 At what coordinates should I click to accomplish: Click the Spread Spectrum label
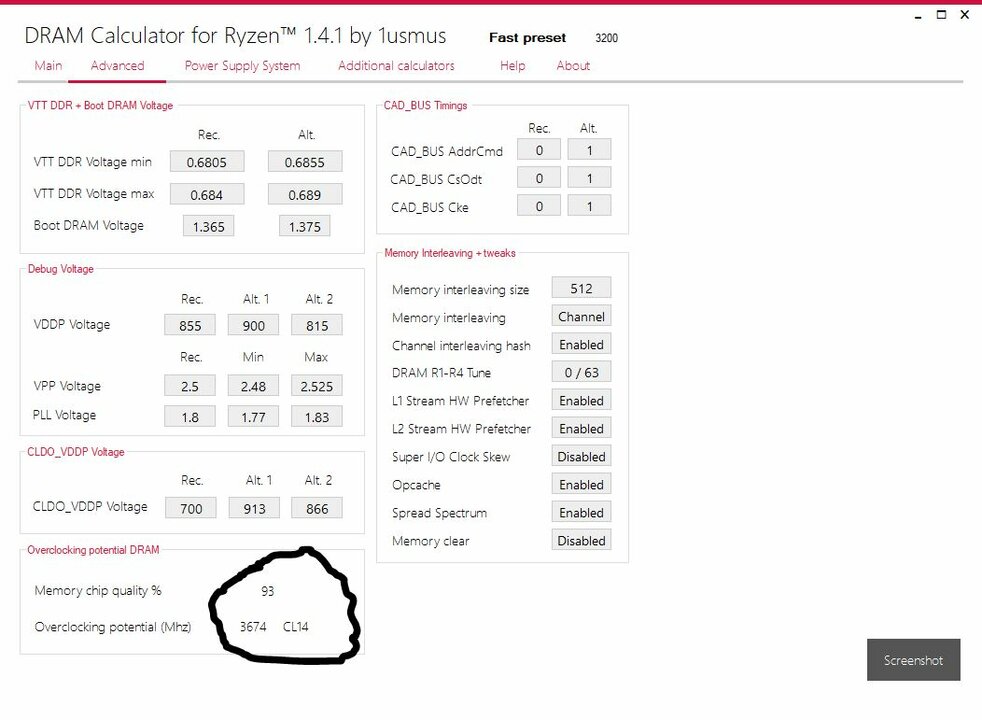pos(439,513)
